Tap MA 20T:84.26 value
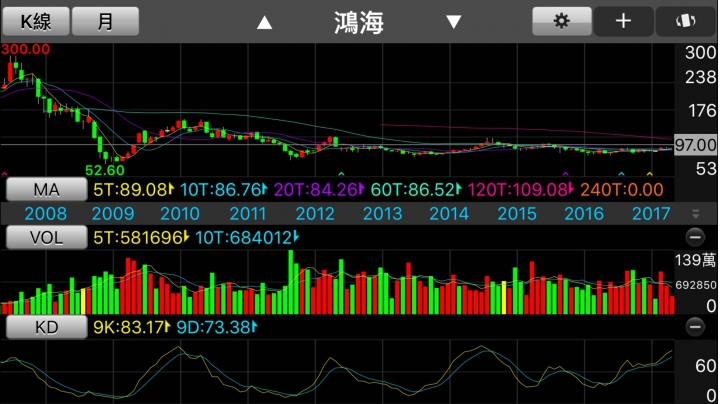The width and height of the screenshot is (720, 404). click(x=319, y=190)
